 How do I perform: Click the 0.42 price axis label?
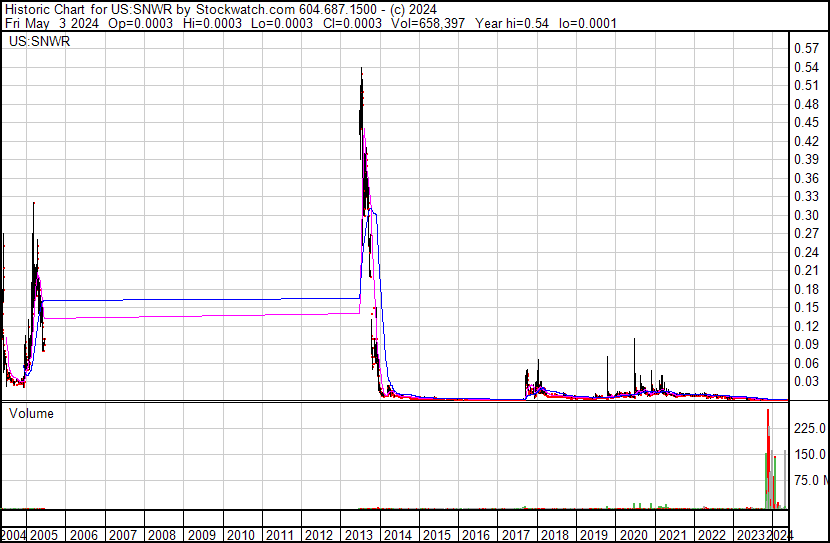(806, 141)
